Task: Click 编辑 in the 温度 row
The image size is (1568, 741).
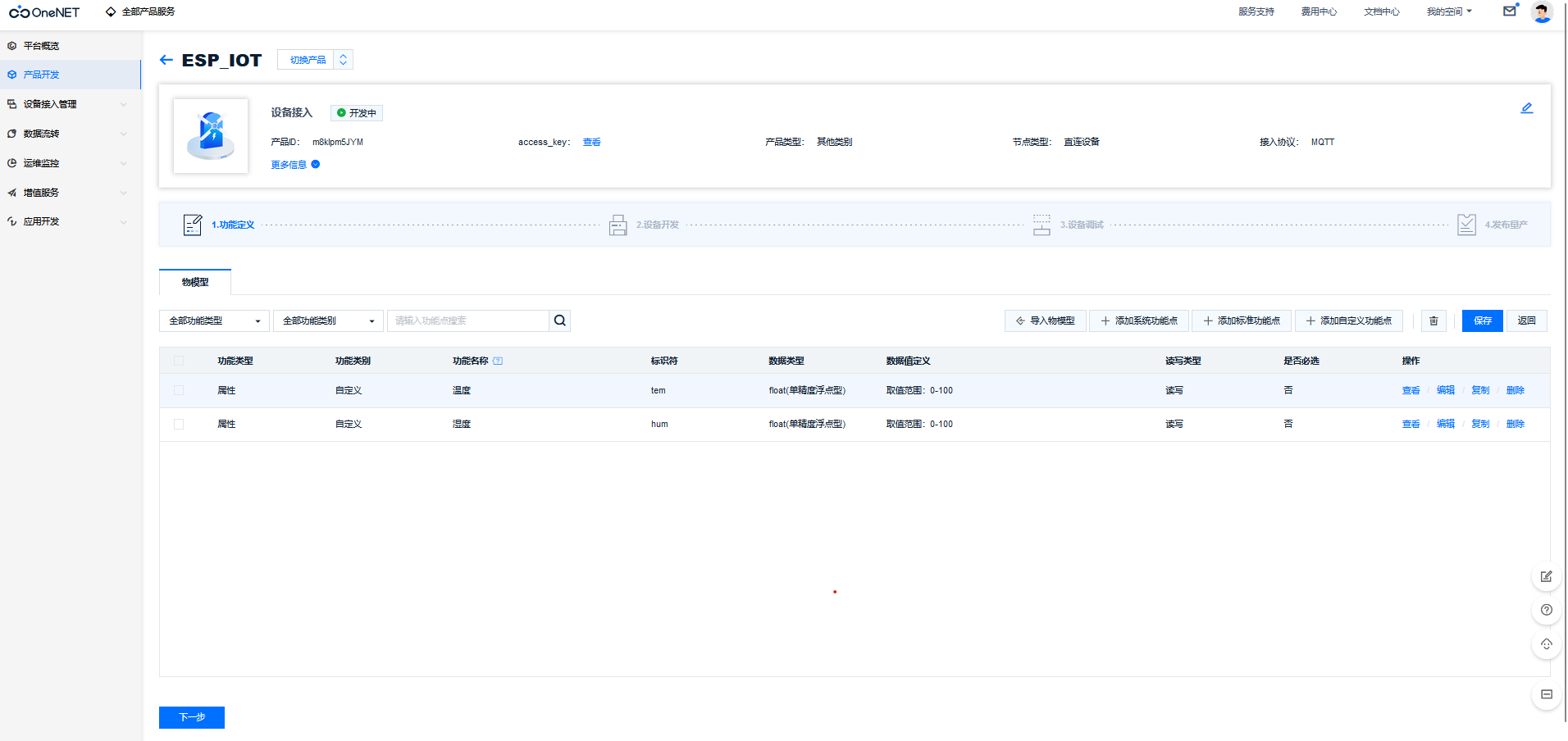Action: point(1446,390)
